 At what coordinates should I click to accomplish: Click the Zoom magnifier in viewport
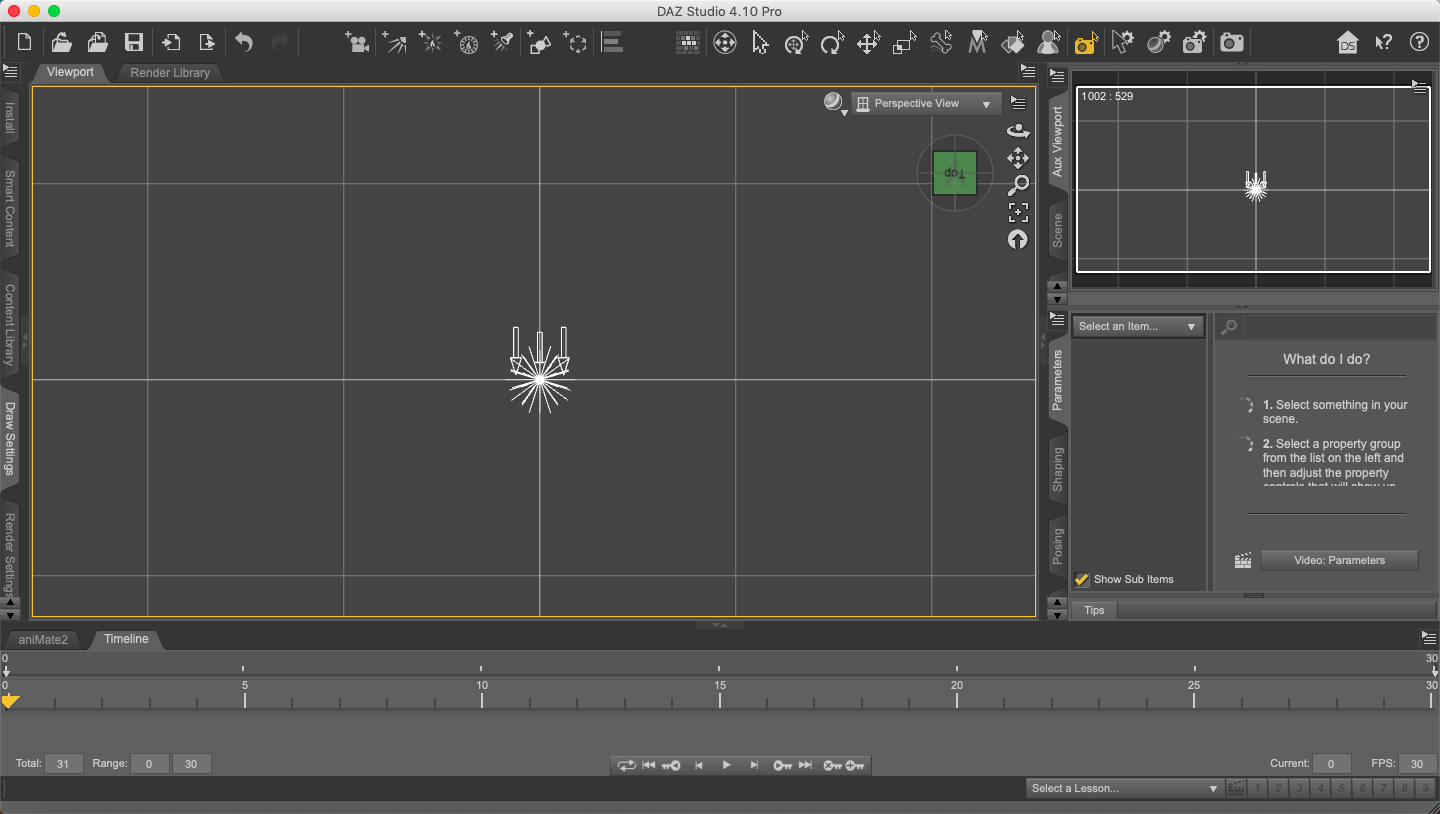click(1018, 185)
